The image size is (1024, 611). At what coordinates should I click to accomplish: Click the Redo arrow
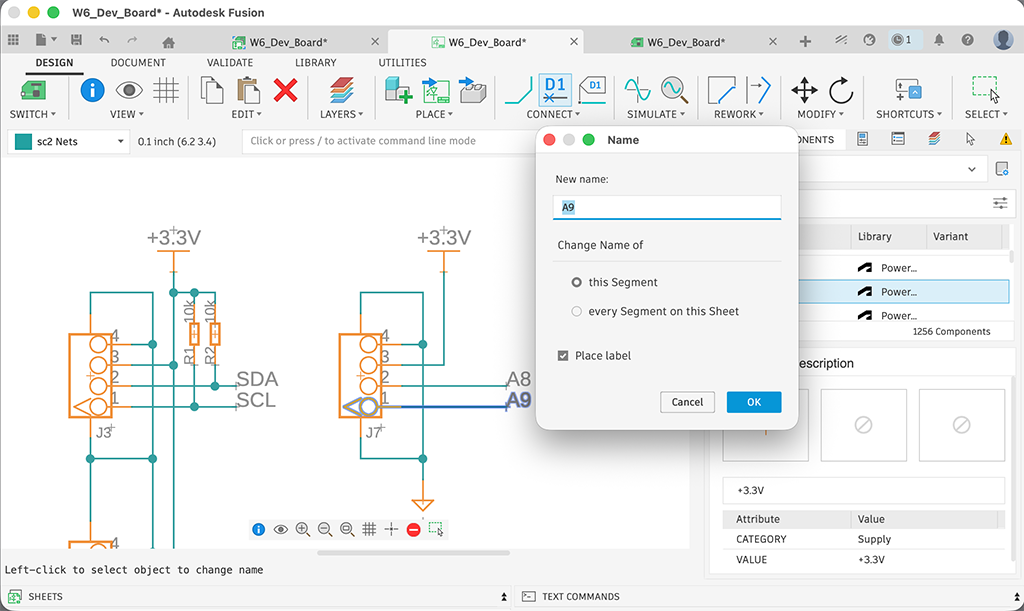[x=132, y=40]
